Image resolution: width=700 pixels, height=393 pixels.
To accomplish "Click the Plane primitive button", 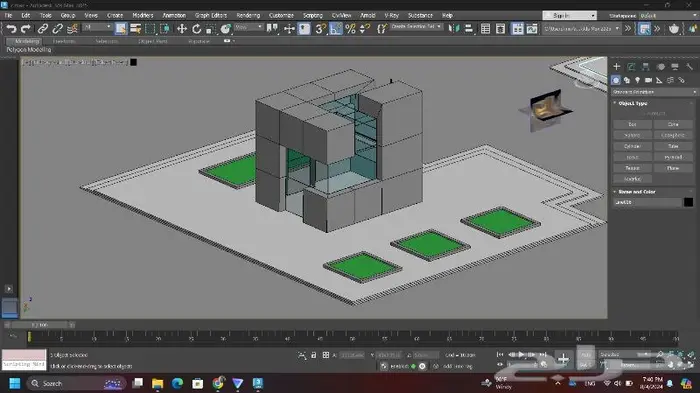I will coord(673,168).
